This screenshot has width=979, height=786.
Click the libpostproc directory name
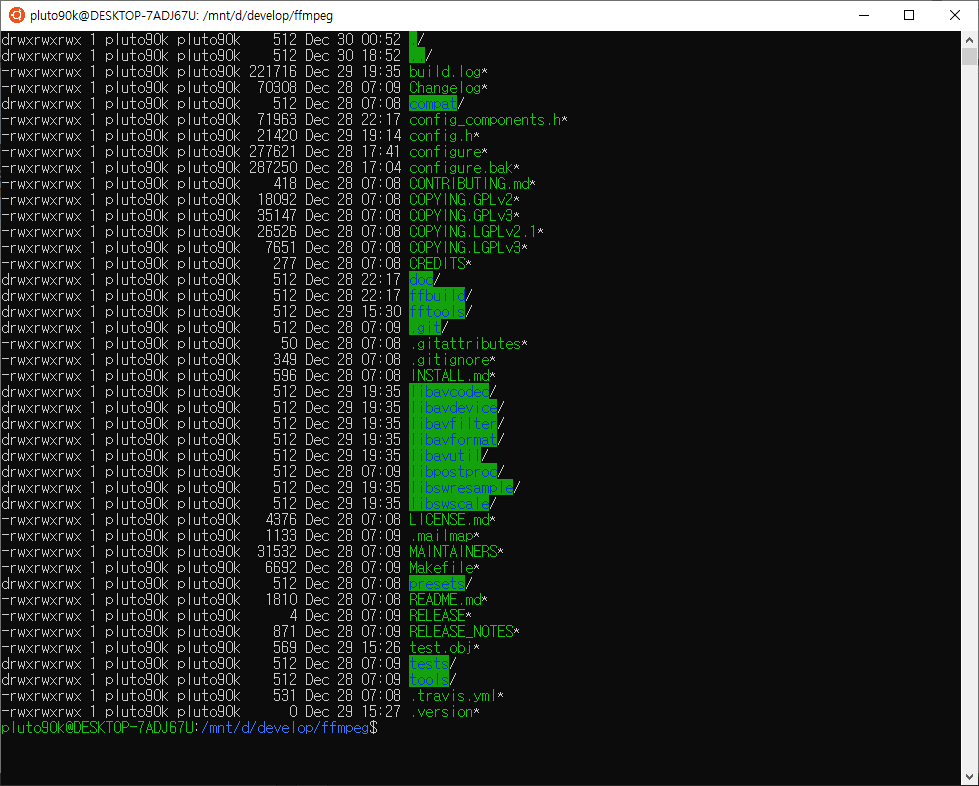tap(453, 472)
